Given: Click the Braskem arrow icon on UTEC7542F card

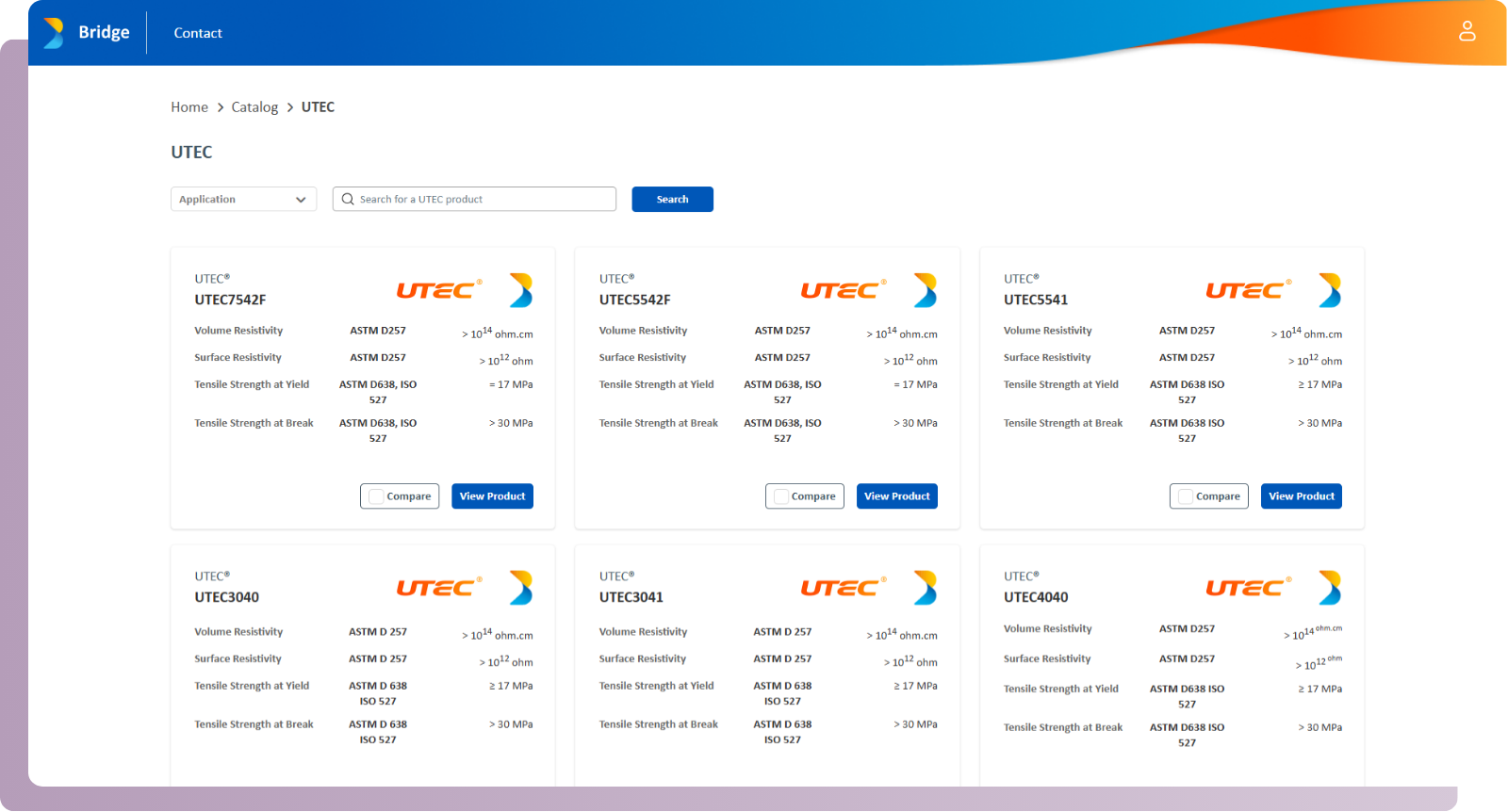Looking at the screenshot, I should pyautogui.click(x=521, y=290).
